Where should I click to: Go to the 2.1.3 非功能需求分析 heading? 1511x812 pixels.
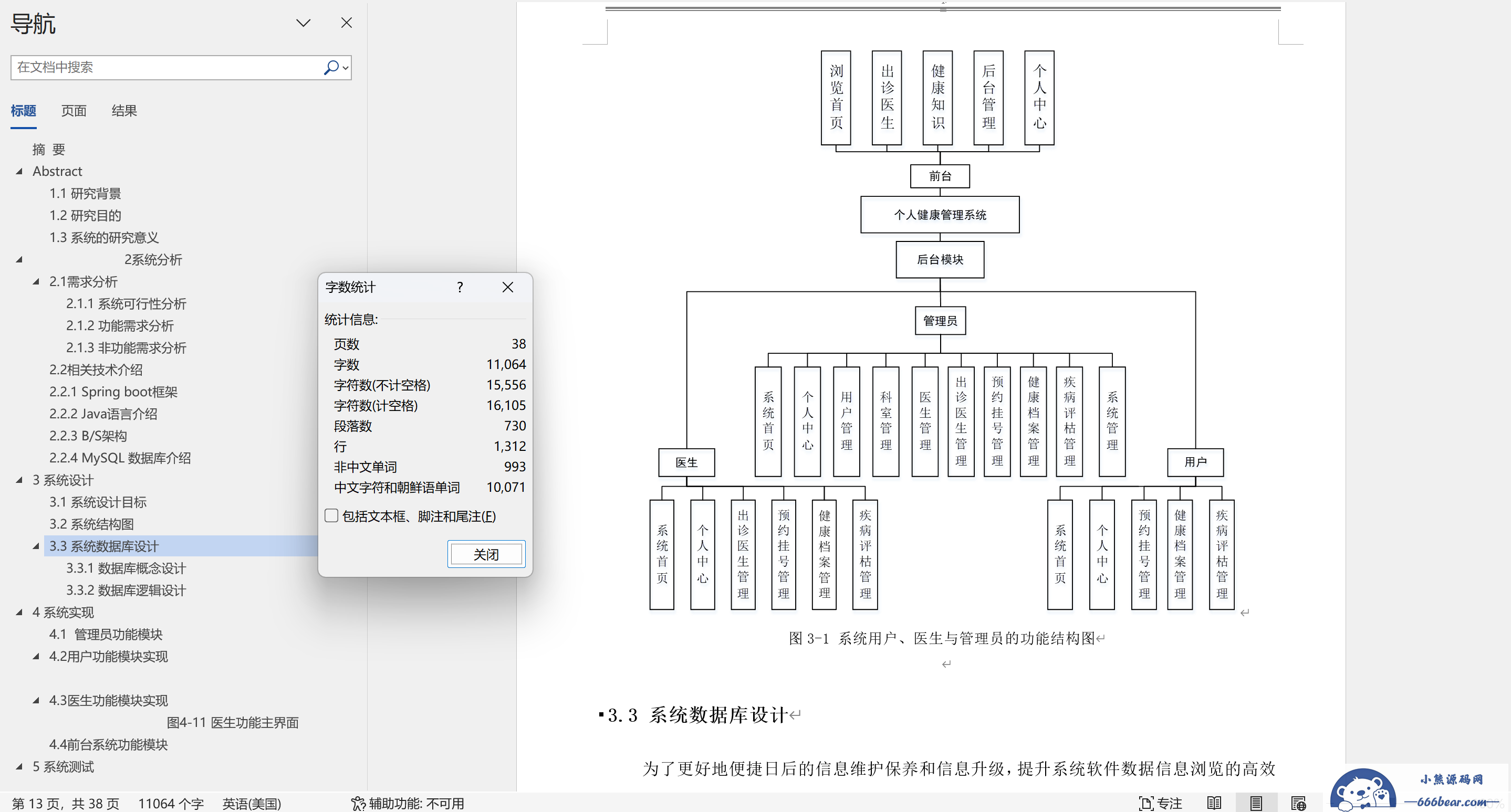pyautogui.click(x=126, y=347)
